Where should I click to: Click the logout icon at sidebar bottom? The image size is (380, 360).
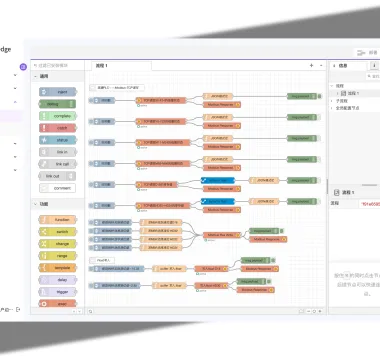pyautogui.click(x=18, y=310)
